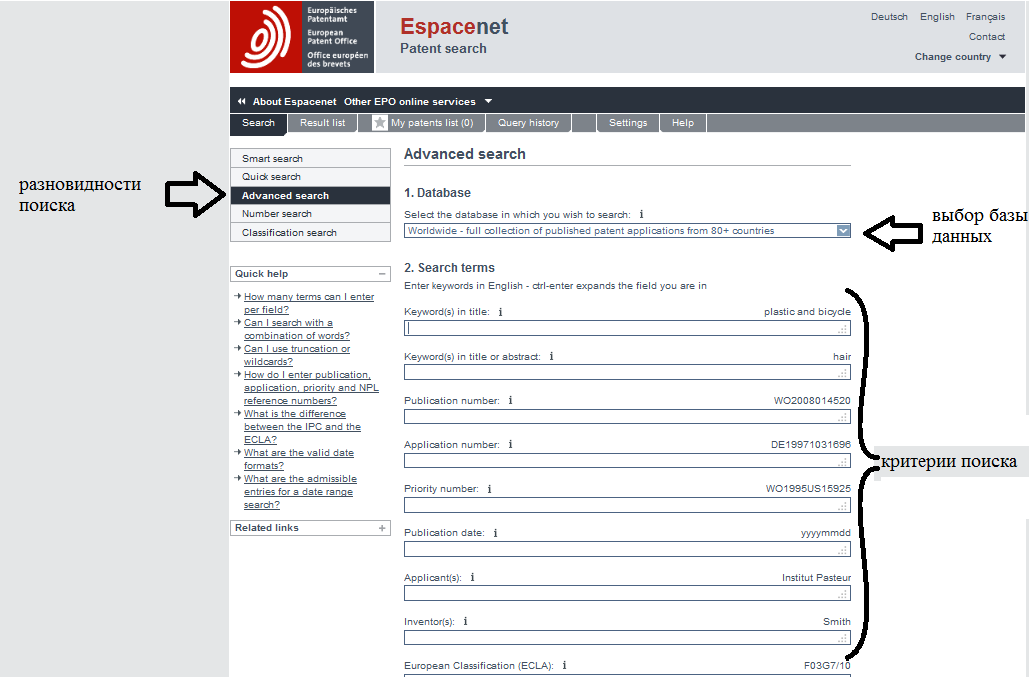Open info icon for Publication date
Viewport: 1029px width, 677px height.
495,533
